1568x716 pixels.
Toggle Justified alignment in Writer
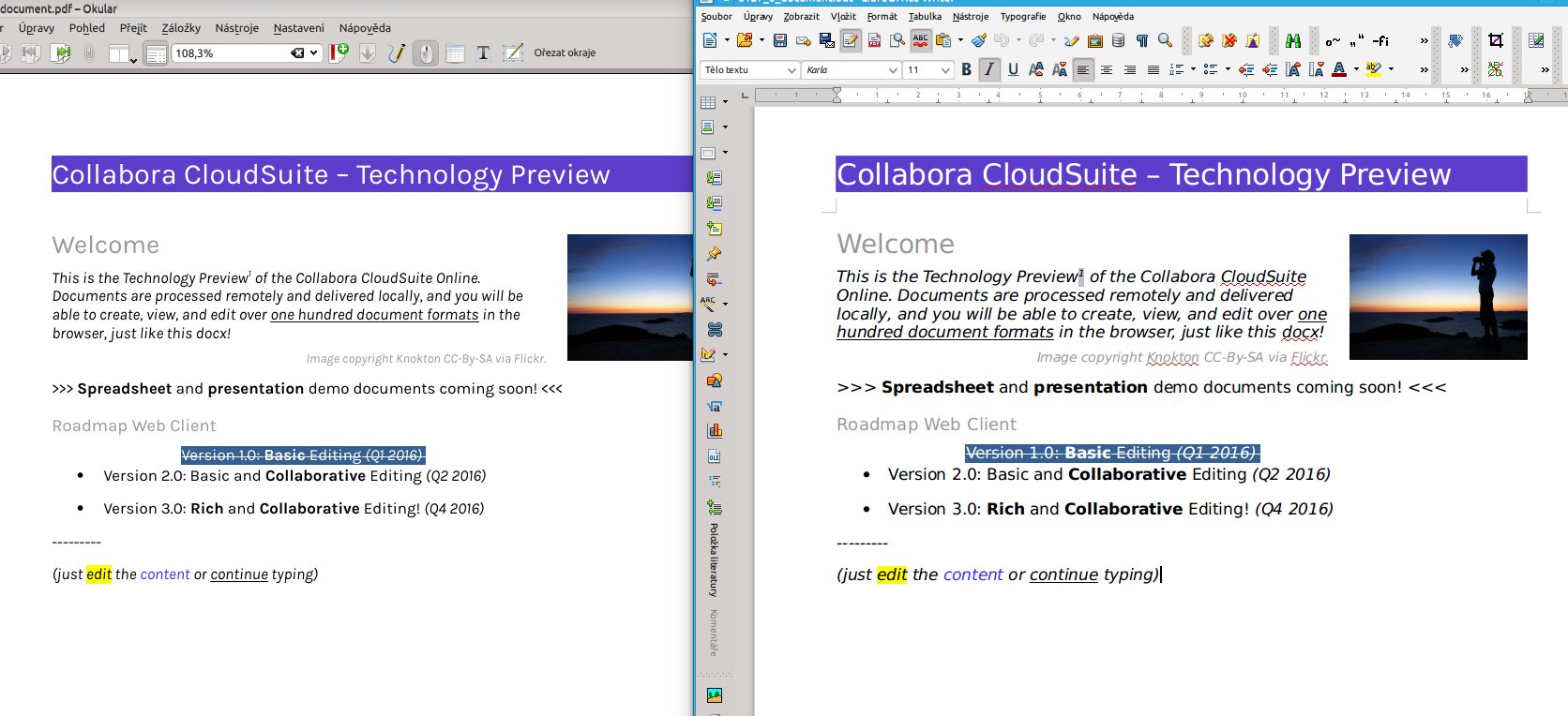point(1153,69)
